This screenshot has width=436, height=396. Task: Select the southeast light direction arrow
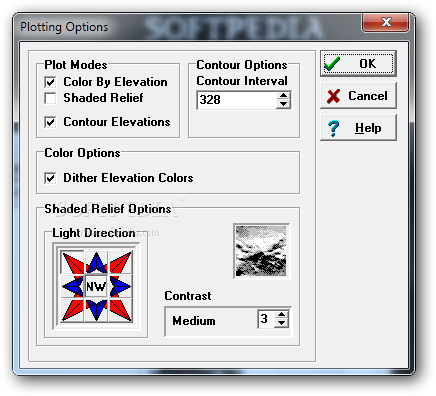click(x=120, y=310)
